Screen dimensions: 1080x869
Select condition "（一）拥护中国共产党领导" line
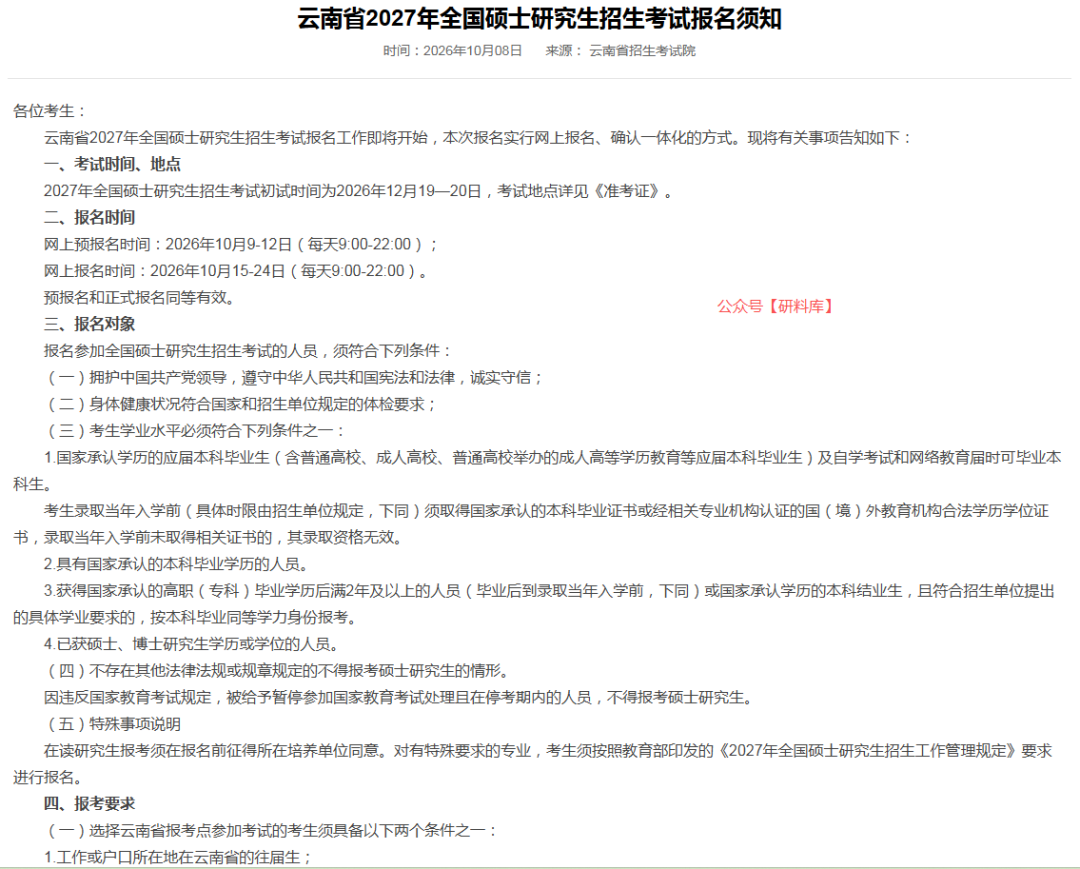click(295, 378)
